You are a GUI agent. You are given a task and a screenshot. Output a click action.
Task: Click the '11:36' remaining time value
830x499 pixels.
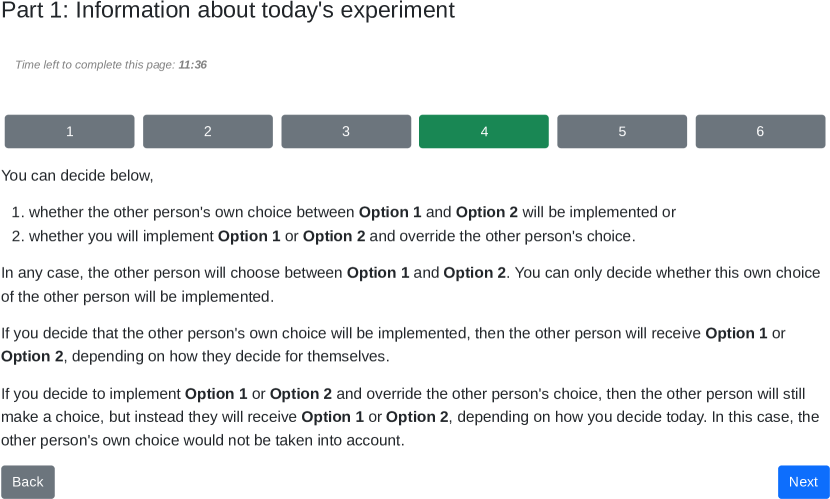[193, 65]
